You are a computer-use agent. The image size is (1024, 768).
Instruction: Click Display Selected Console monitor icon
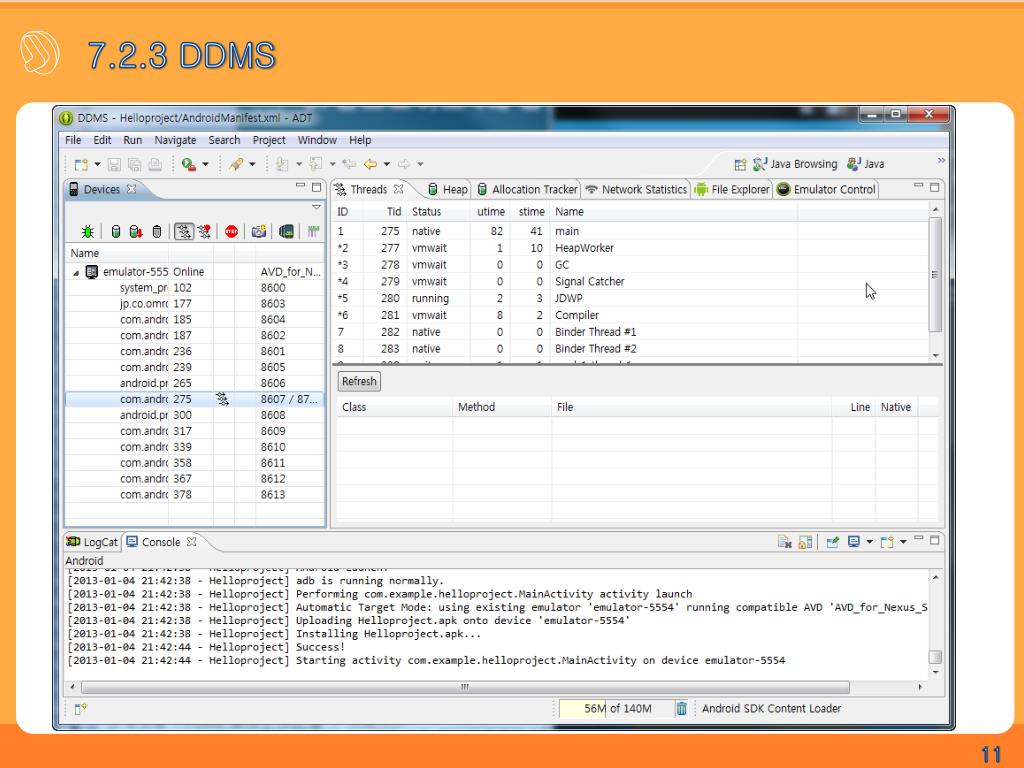pyautogui.click(x=854, y=542)
